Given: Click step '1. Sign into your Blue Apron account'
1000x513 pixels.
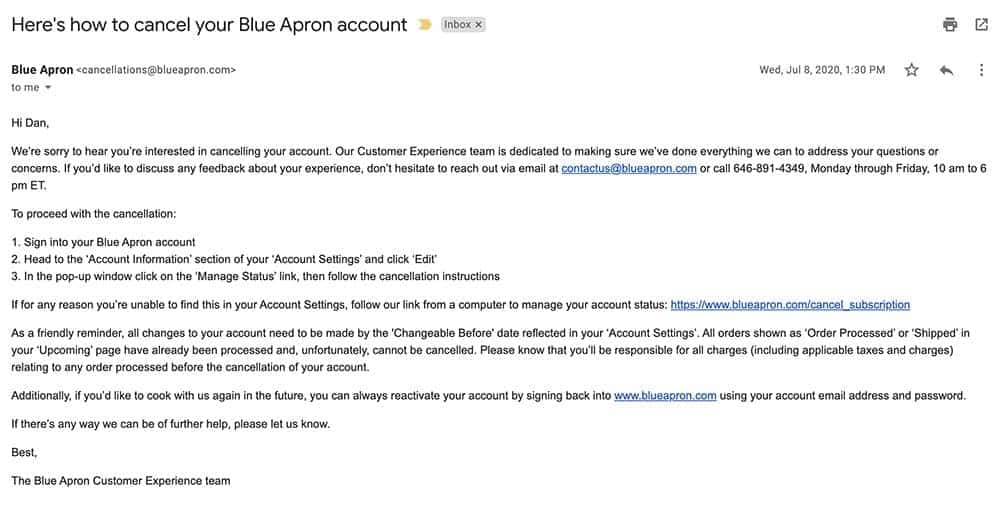Looking at the screenshot, I should click(103, 242).
